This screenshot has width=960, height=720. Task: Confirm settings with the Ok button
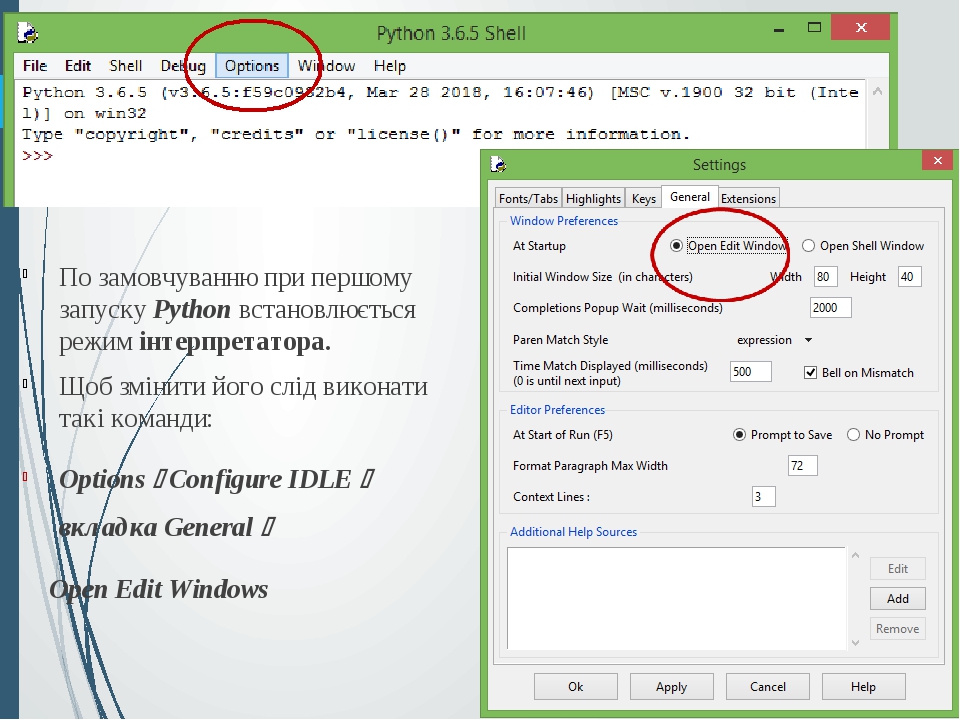575,686
